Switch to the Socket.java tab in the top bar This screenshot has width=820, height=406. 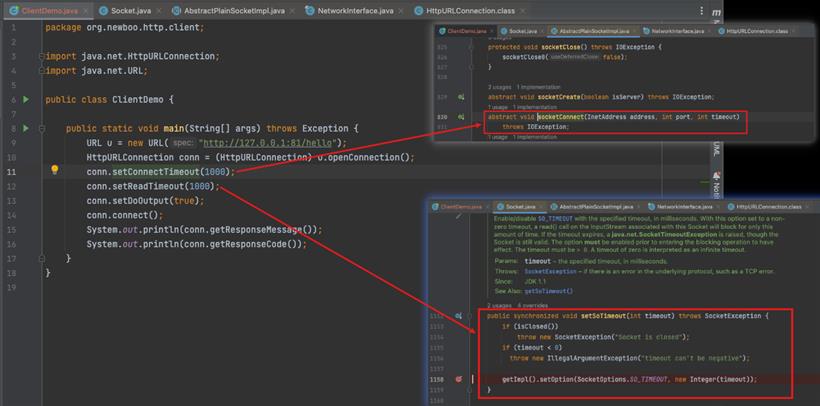pos(125,10)
